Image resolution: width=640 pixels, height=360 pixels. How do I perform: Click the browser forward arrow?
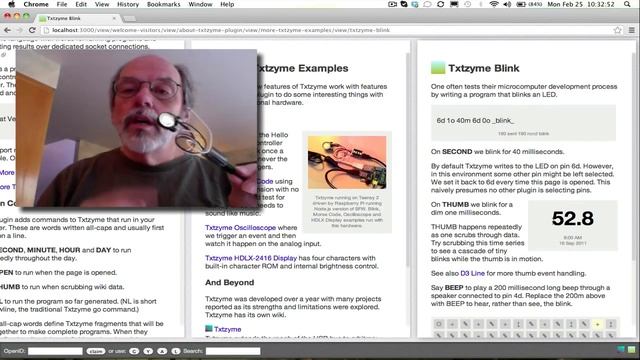19,30
